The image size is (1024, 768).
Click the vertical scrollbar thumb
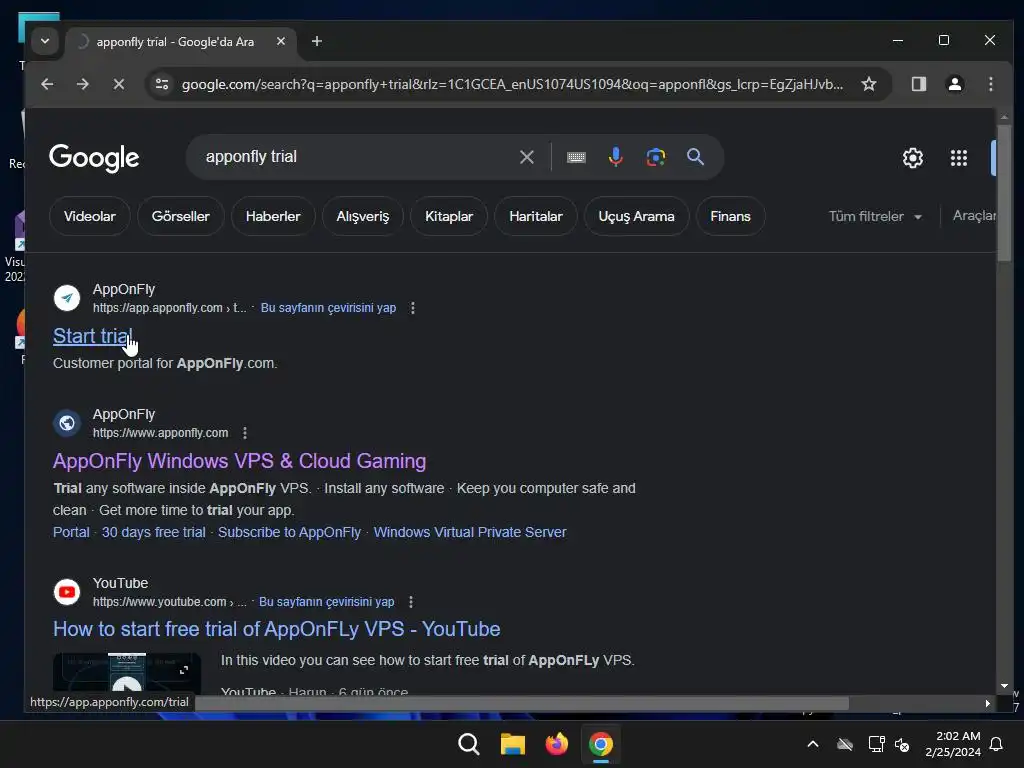tap(1004, 193)
